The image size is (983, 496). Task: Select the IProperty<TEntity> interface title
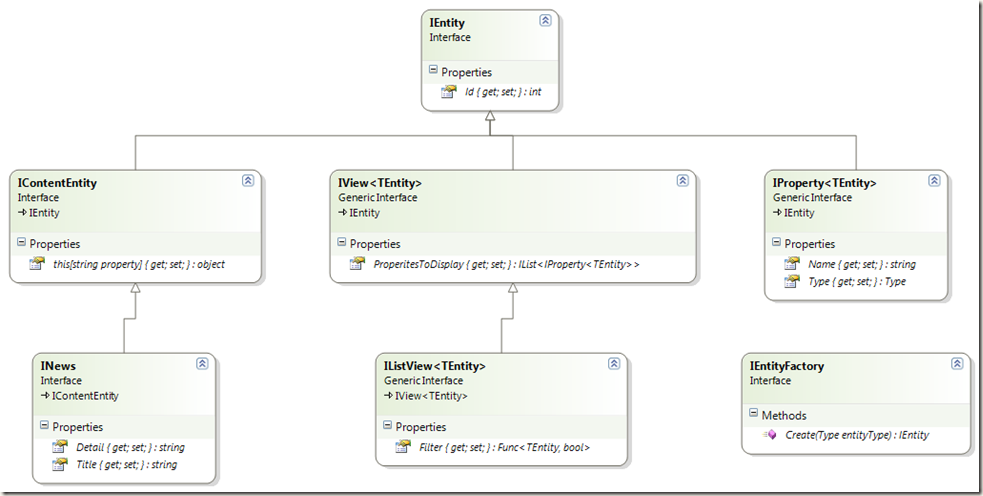824,183
